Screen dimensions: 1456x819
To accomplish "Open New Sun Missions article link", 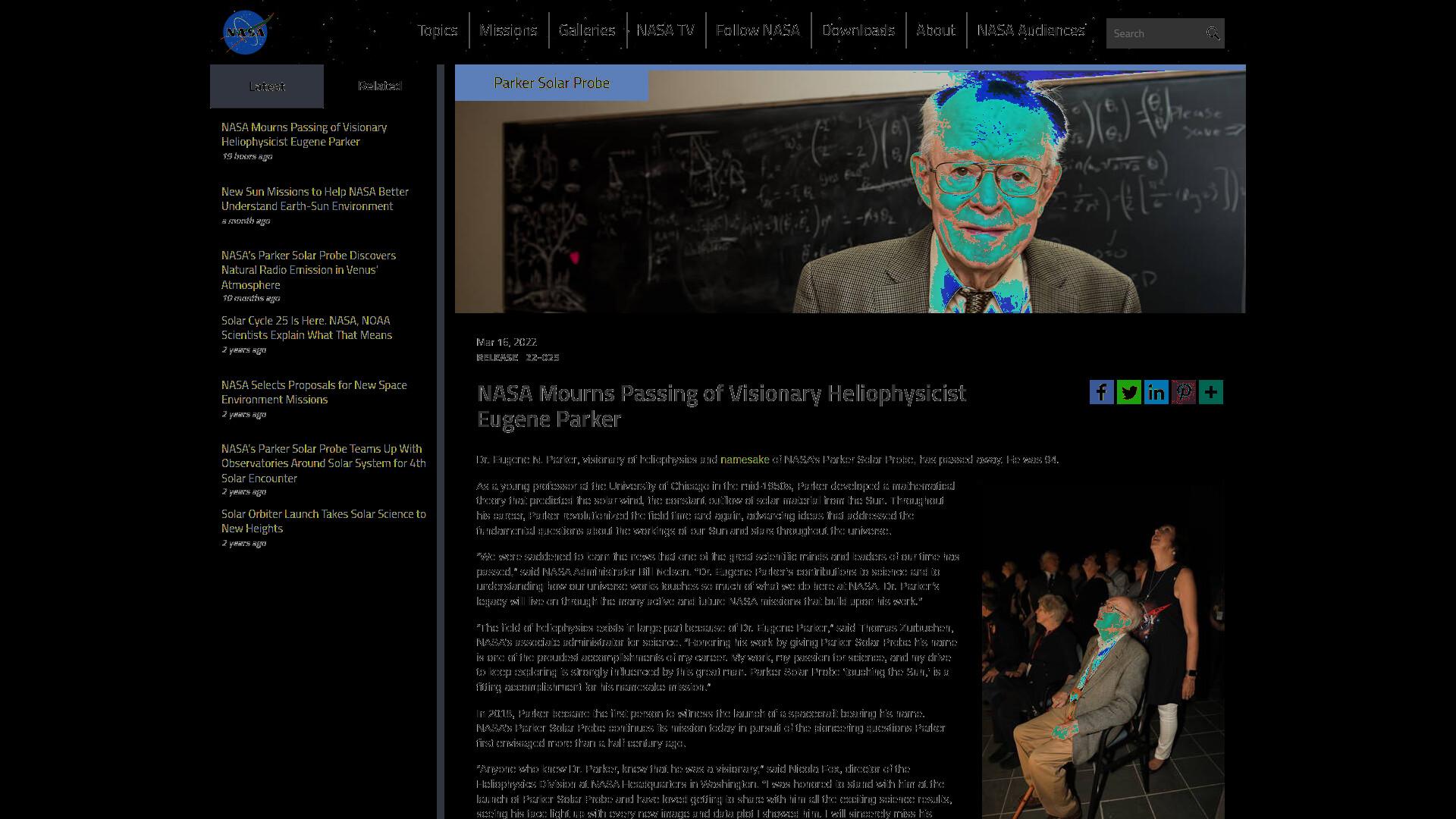I will click(315, 199).
